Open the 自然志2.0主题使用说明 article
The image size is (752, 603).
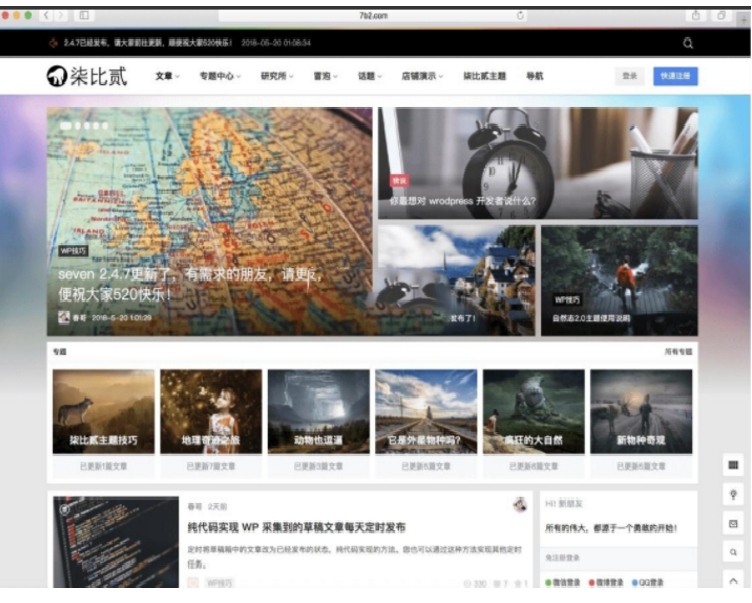[x=619, y=281]
